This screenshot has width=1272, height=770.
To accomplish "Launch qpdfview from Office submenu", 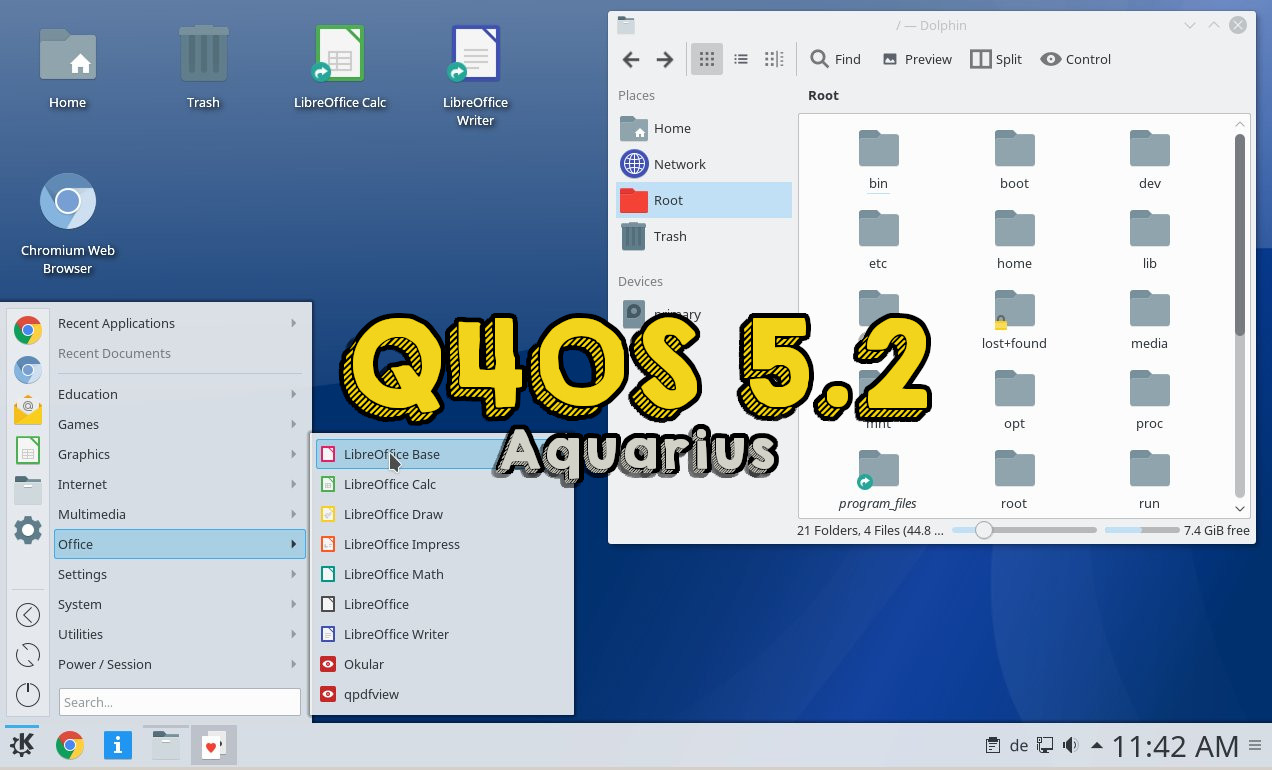I will pos(443,694).
